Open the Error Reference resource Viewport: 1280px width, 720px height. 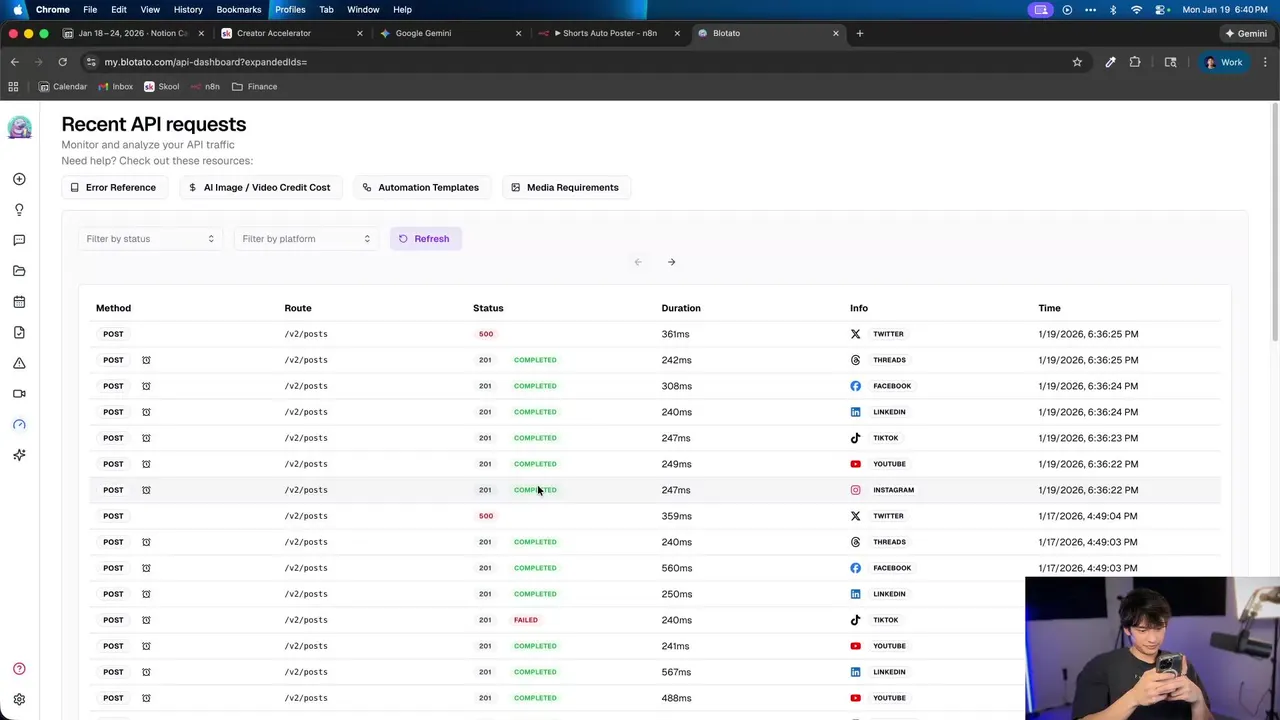point(113,187)
